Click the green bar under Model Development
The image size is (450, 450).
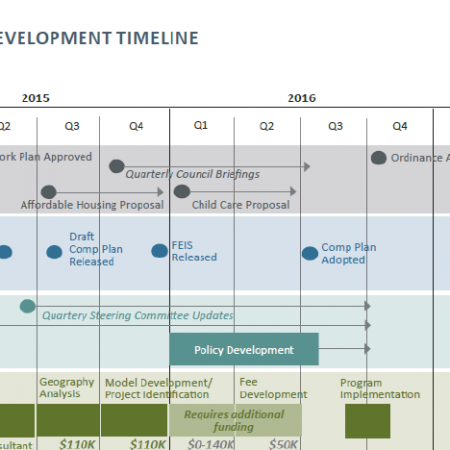click(134, 420)
